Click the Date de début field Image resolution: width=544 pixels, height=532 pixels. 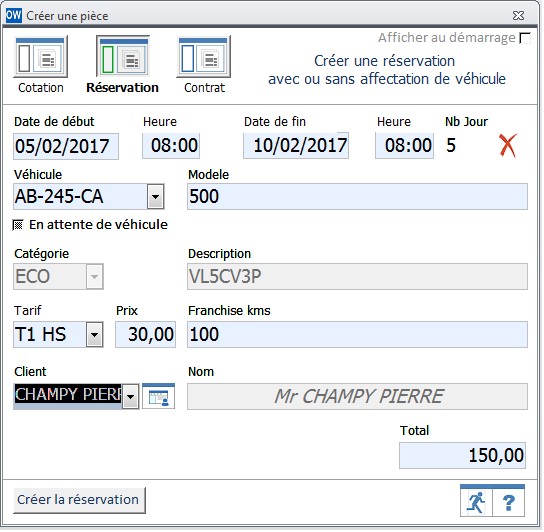66,146
